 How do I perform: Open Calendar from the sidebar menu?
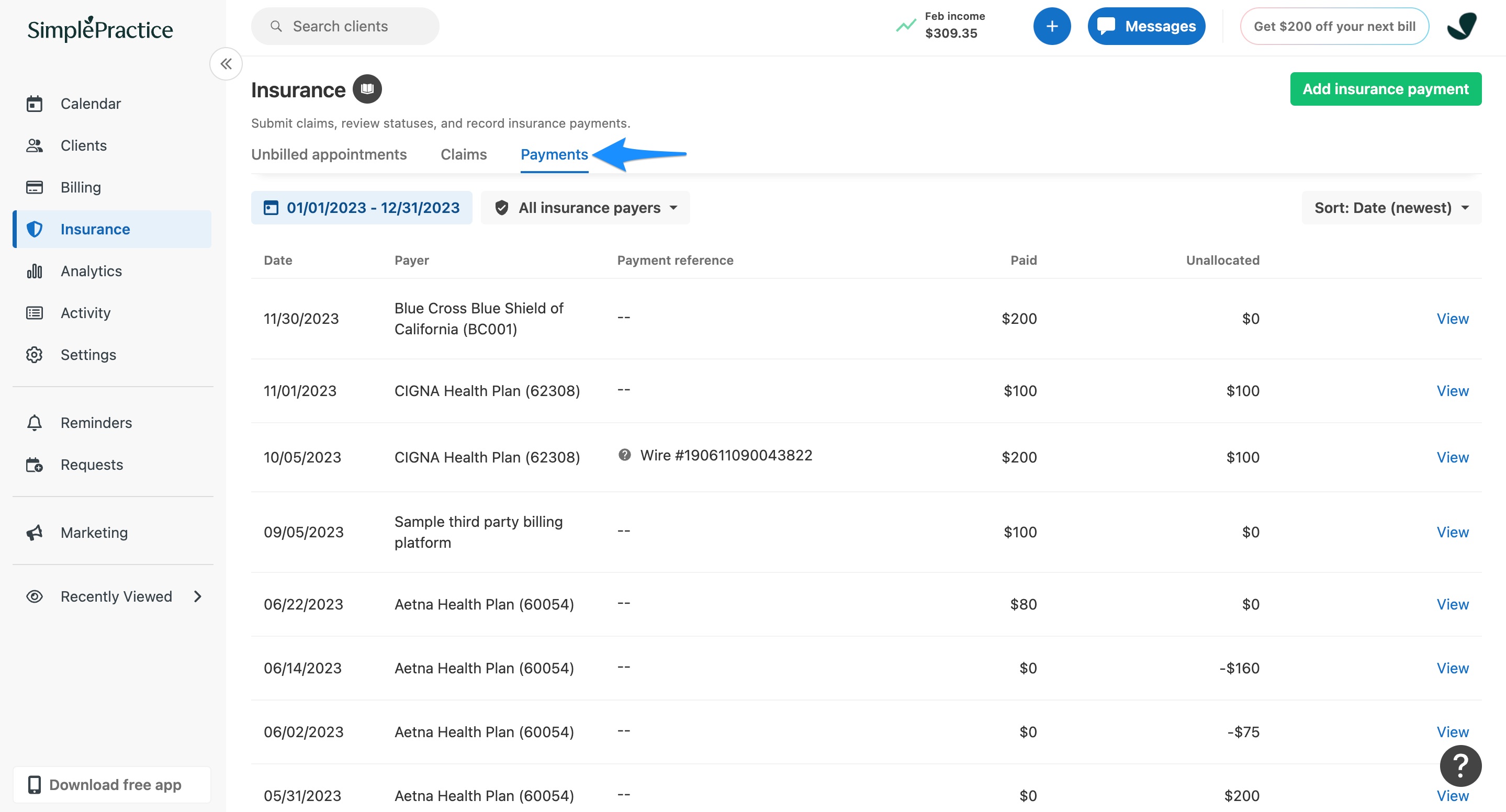click(113, 104)
